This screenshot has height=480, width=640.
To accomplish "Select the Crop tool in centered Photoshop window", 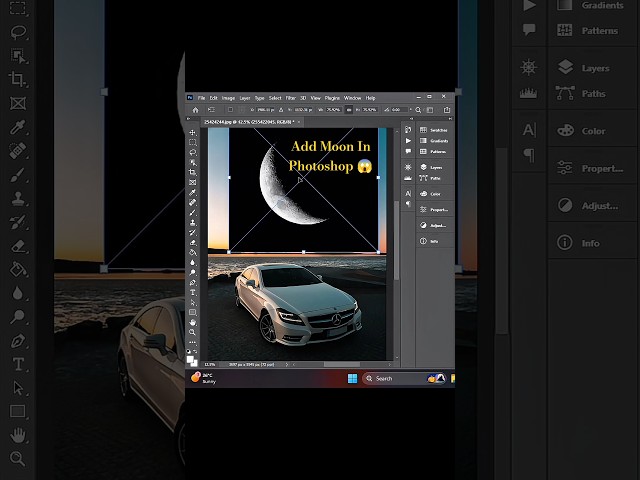I will tap(193, 172).
